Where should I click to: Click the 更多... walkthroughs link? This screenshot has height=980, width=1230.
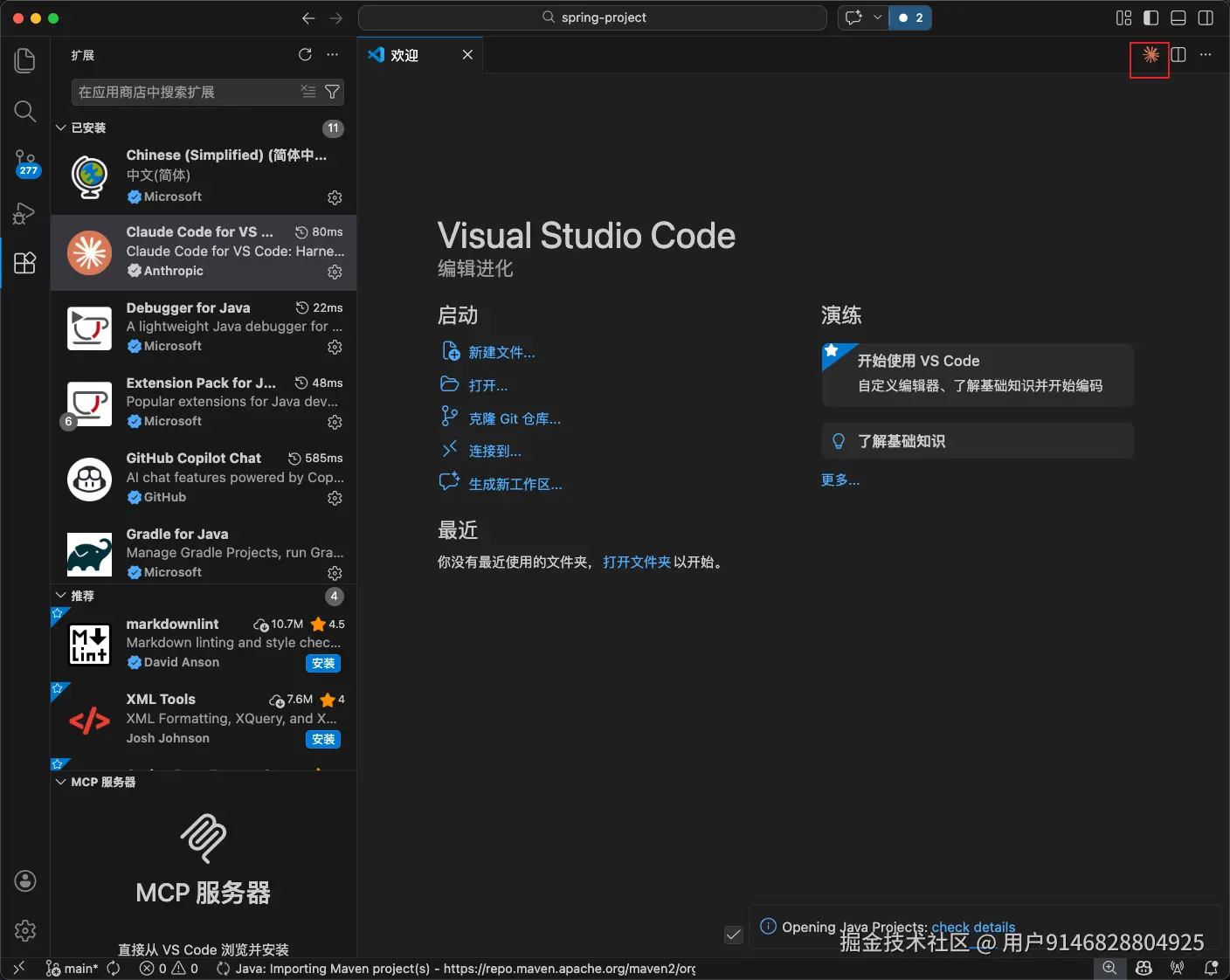click(840, 480)
